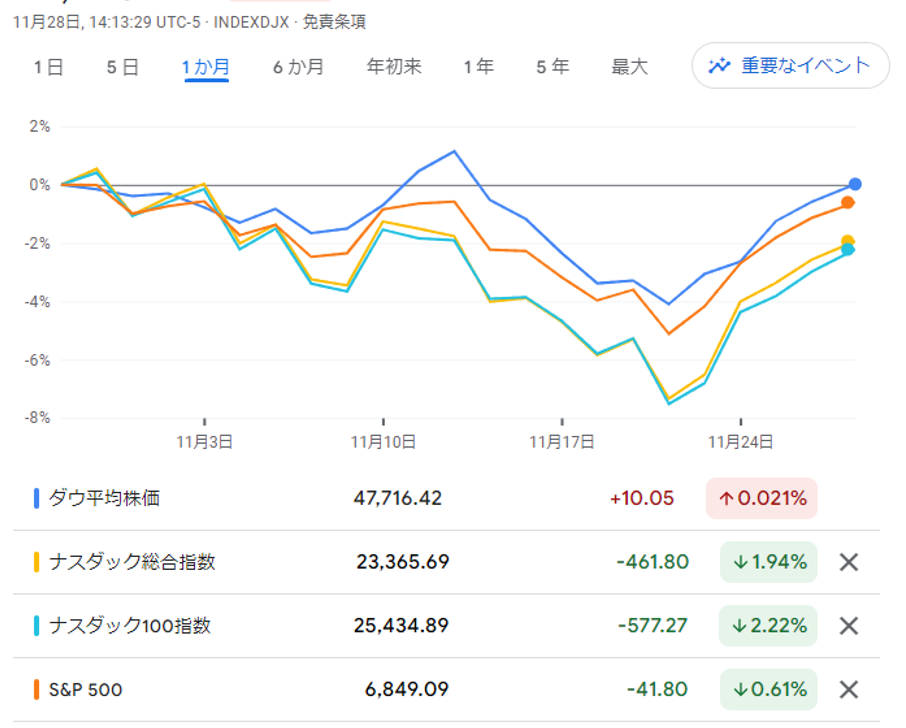Click the ↓2.22% change badge

coord(768,626)
